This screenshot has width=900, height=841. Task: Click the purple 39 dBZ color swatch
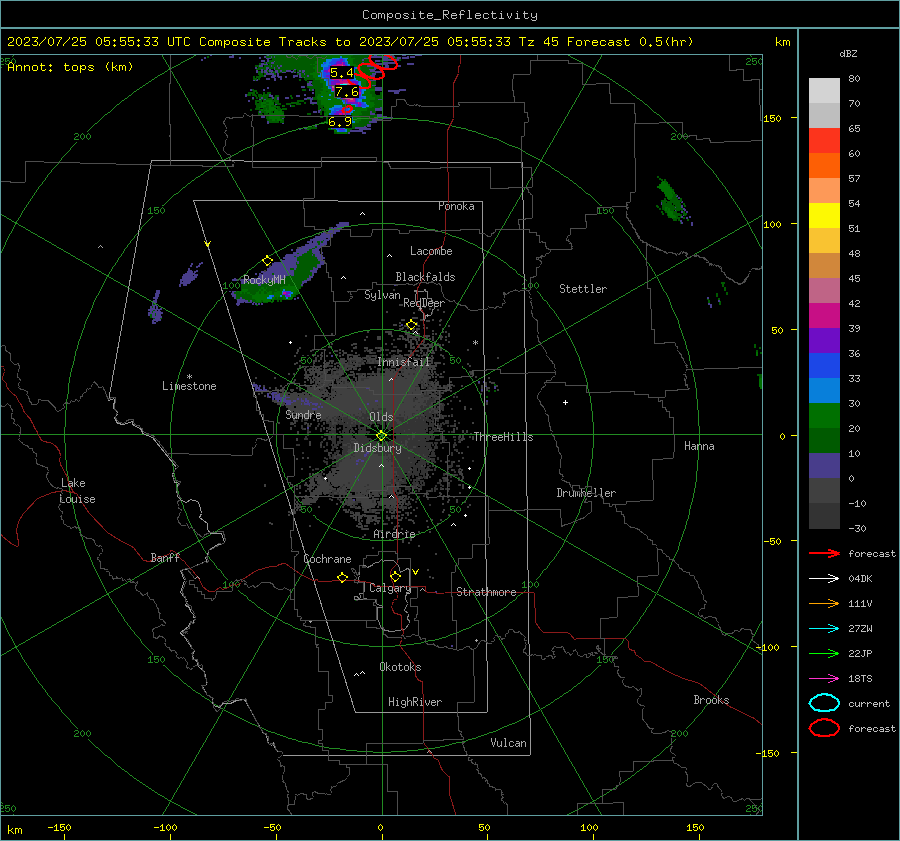point(824,340)
